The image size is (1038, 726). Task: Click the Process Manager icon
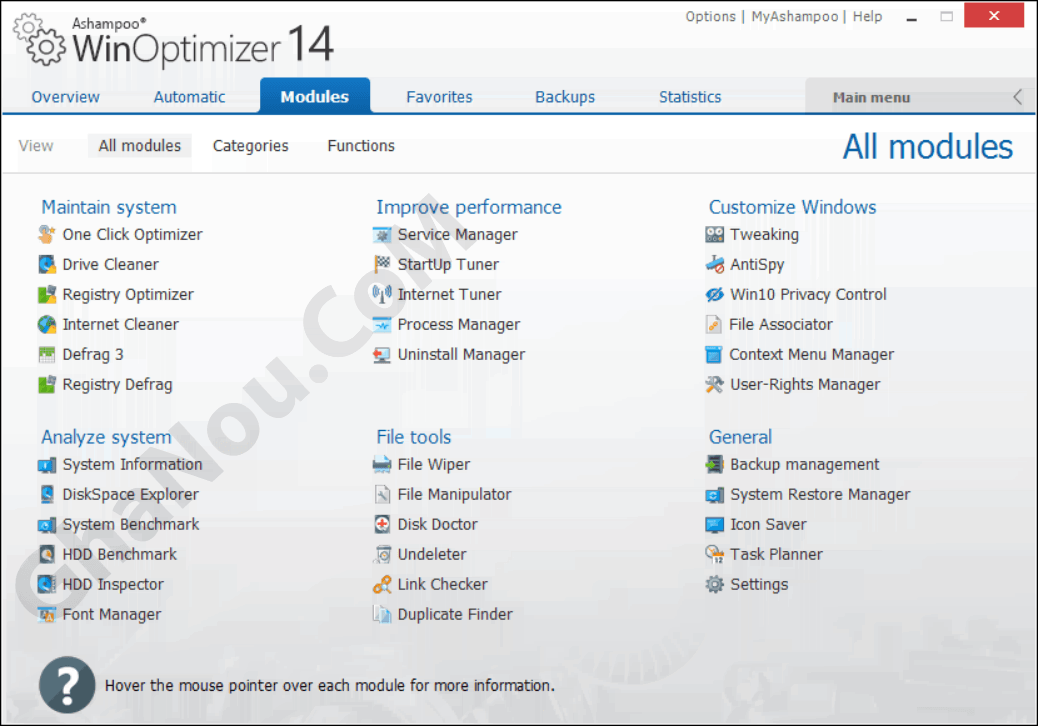tap(382, 324)
